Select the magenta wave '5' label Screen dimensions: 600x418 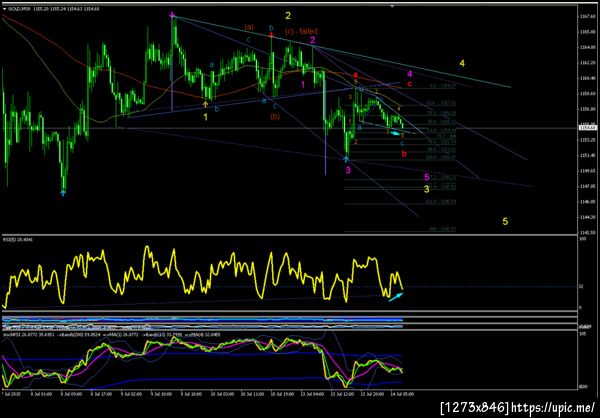(x=427, y=177)
